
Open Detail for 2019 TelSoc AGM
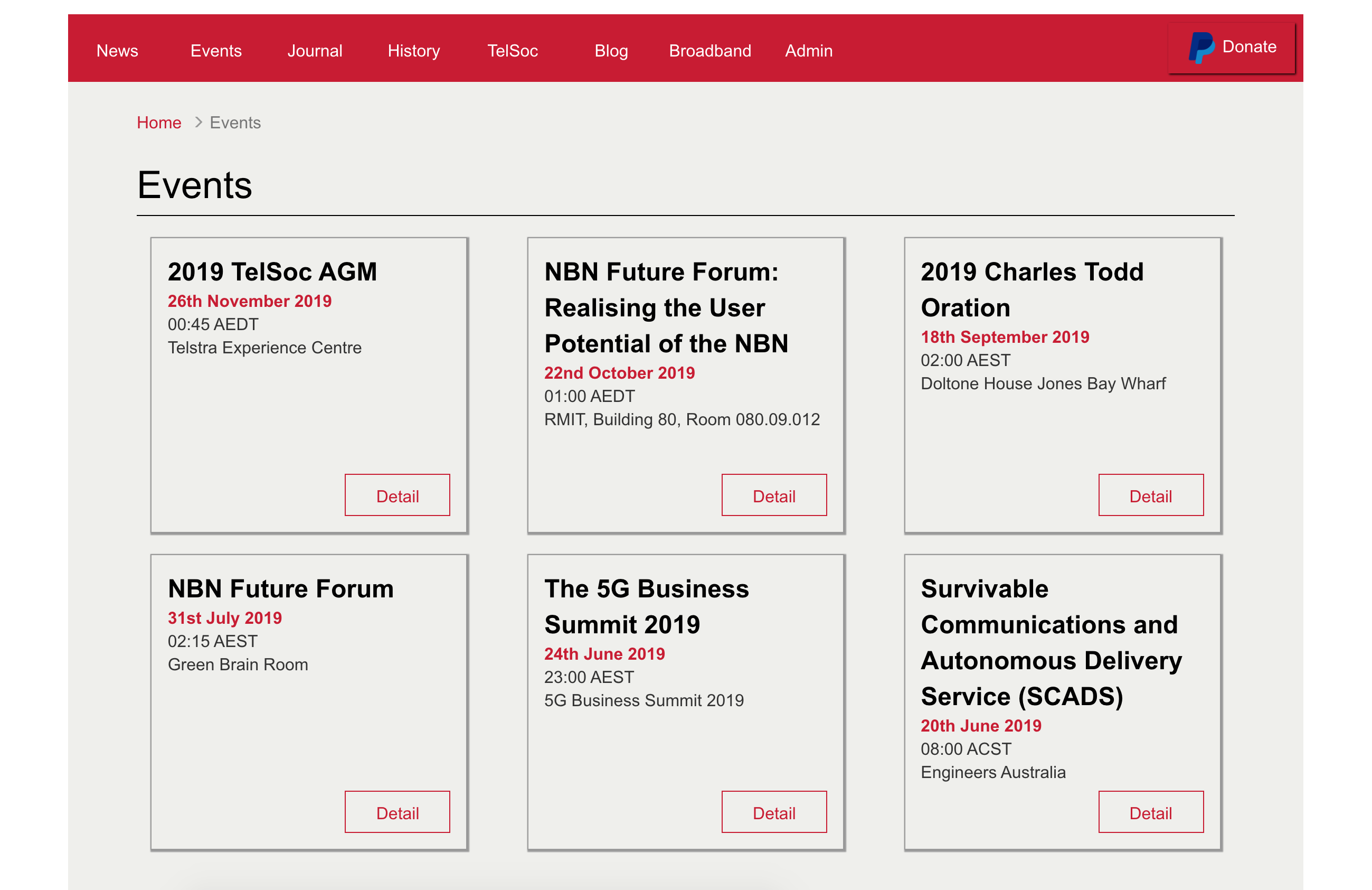(x=397, y=495)
